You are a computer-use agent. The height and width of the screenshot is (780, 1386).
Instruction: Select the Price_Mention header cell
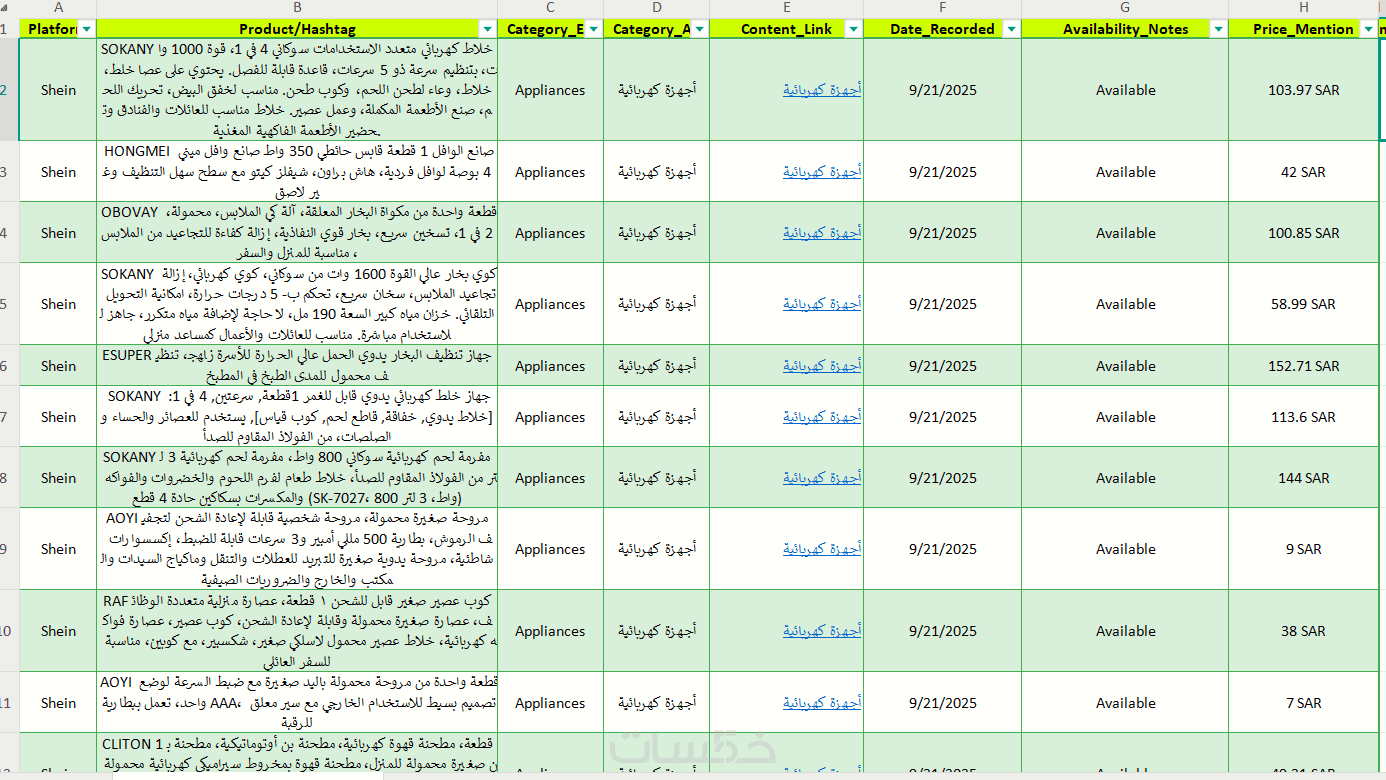[1303, 29]
